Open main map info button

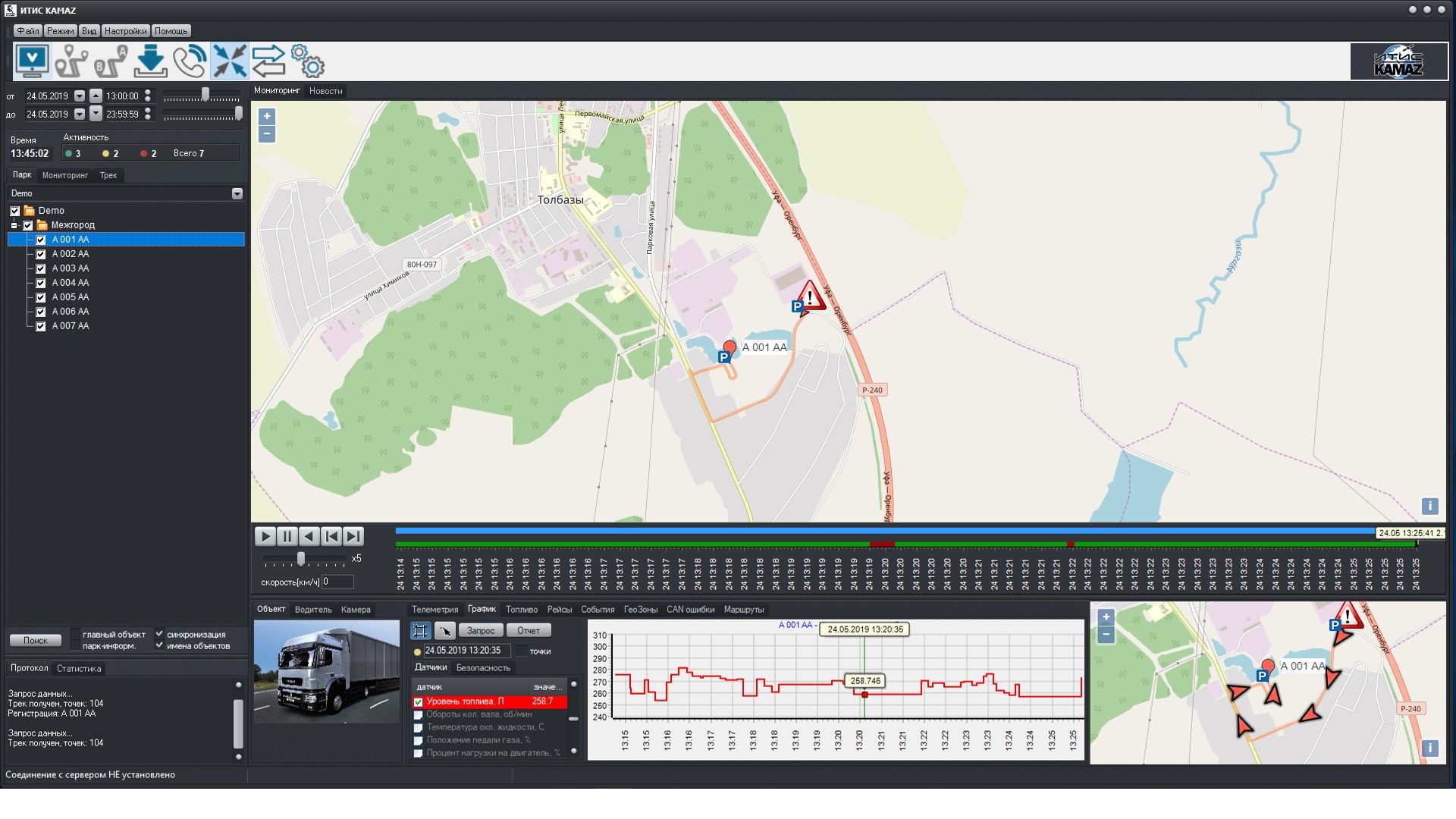point(1429,506)
